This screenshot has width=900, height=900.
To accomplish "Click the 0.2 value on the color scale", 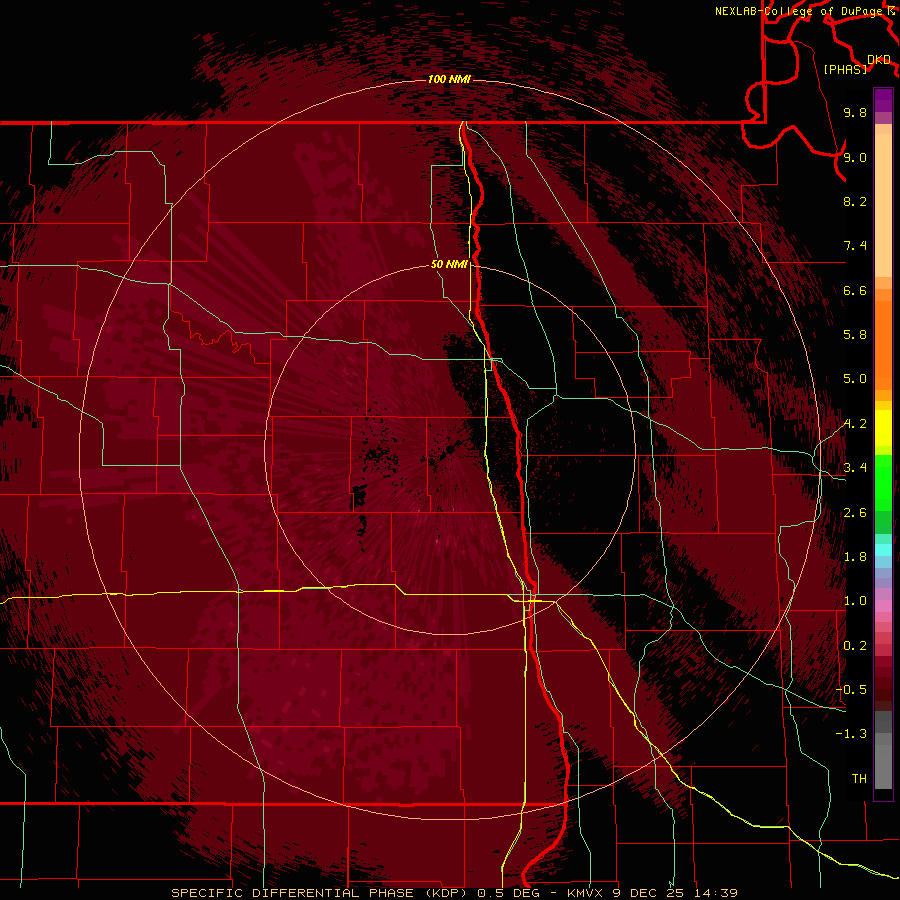I will tap(855, 646).
